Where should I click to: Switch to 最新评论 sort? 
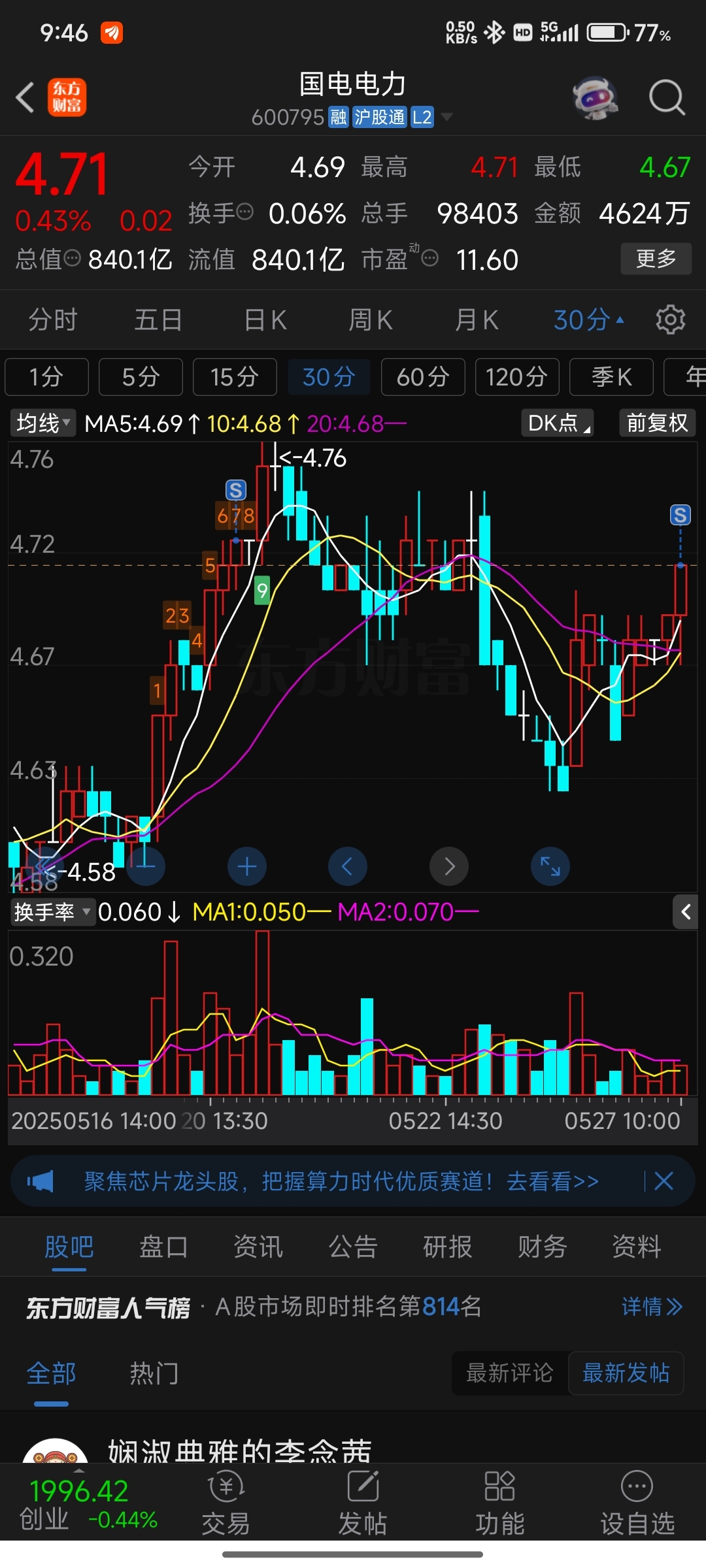tap(510, 1373)
